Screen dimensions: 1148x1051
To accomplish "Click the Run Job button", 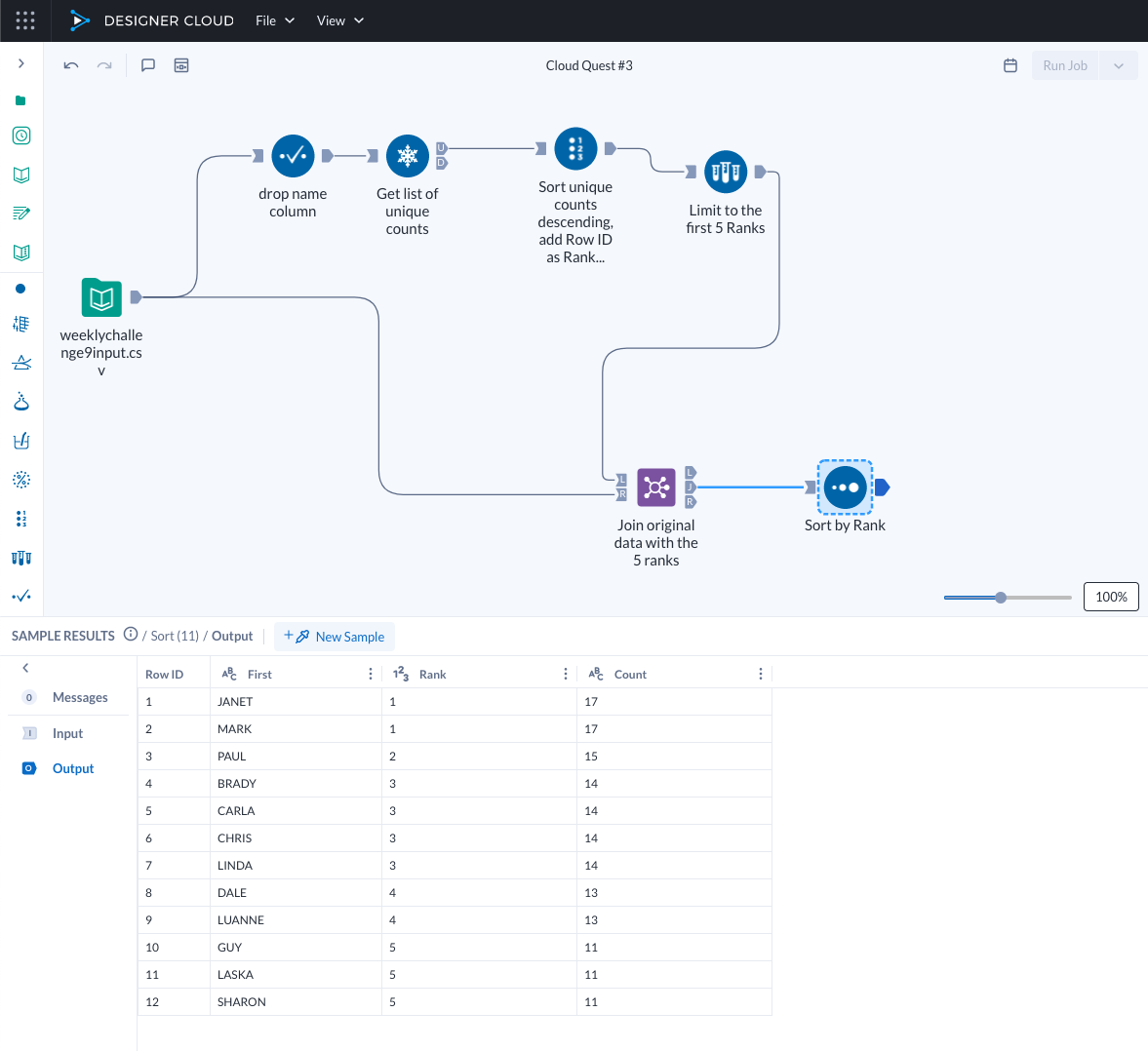I will 1064,65.
